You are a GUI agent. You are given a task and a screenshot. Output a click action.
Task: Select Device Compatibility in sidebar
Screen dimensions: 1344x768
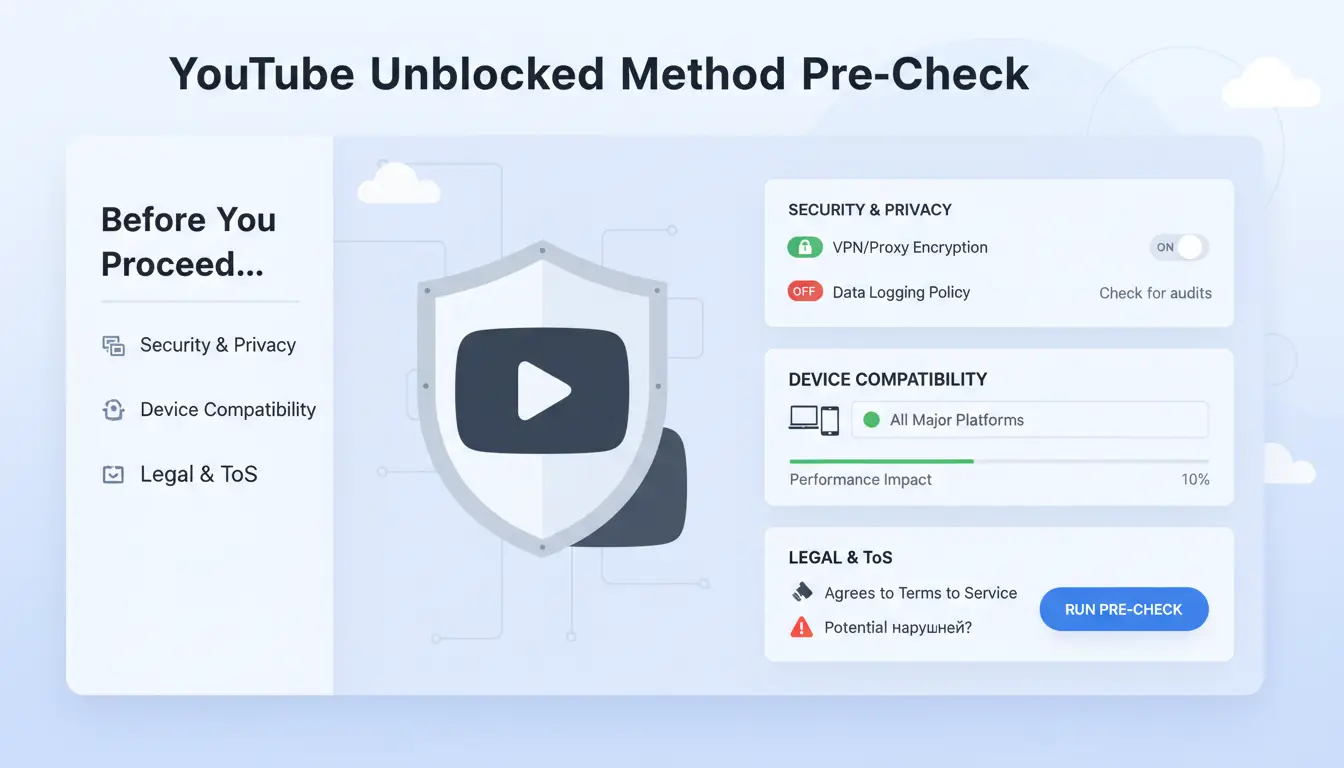228,410
